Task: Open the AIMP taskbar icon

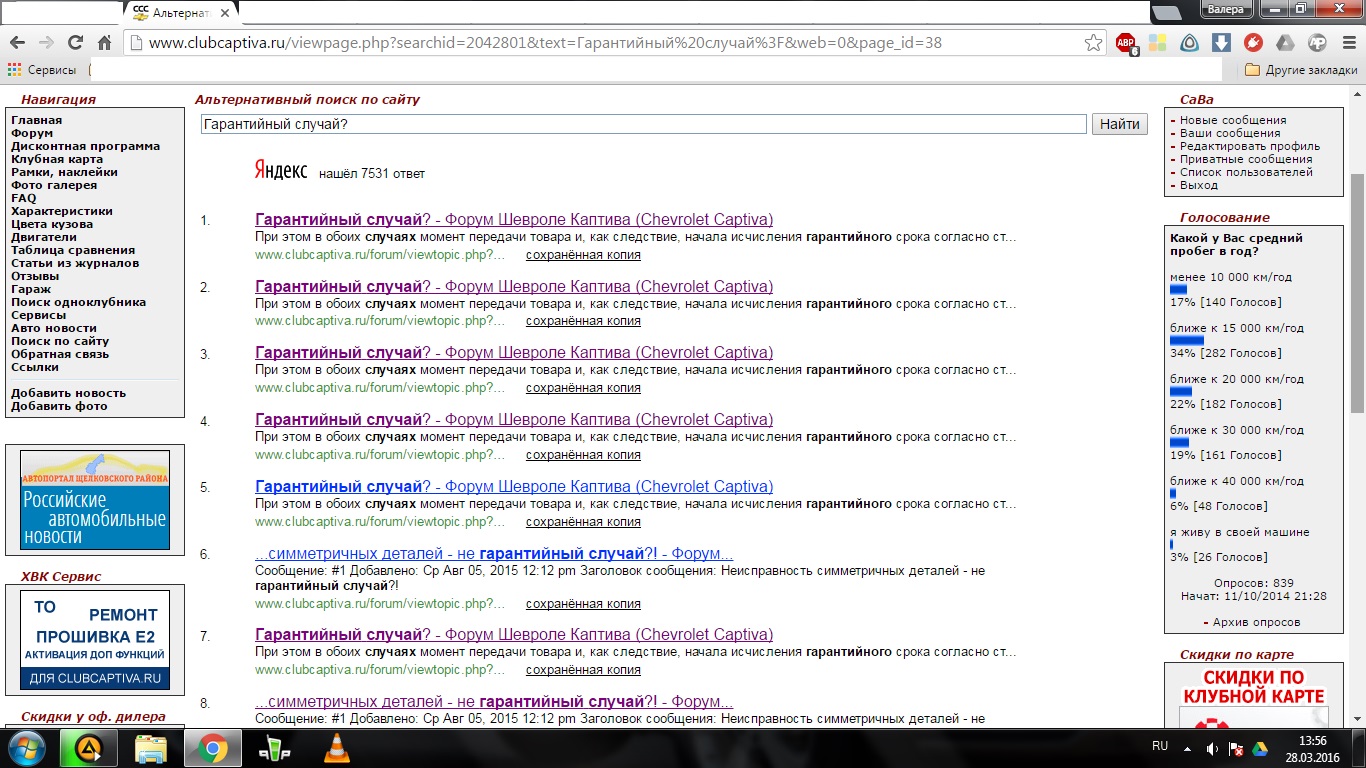Action: [88, 748]
